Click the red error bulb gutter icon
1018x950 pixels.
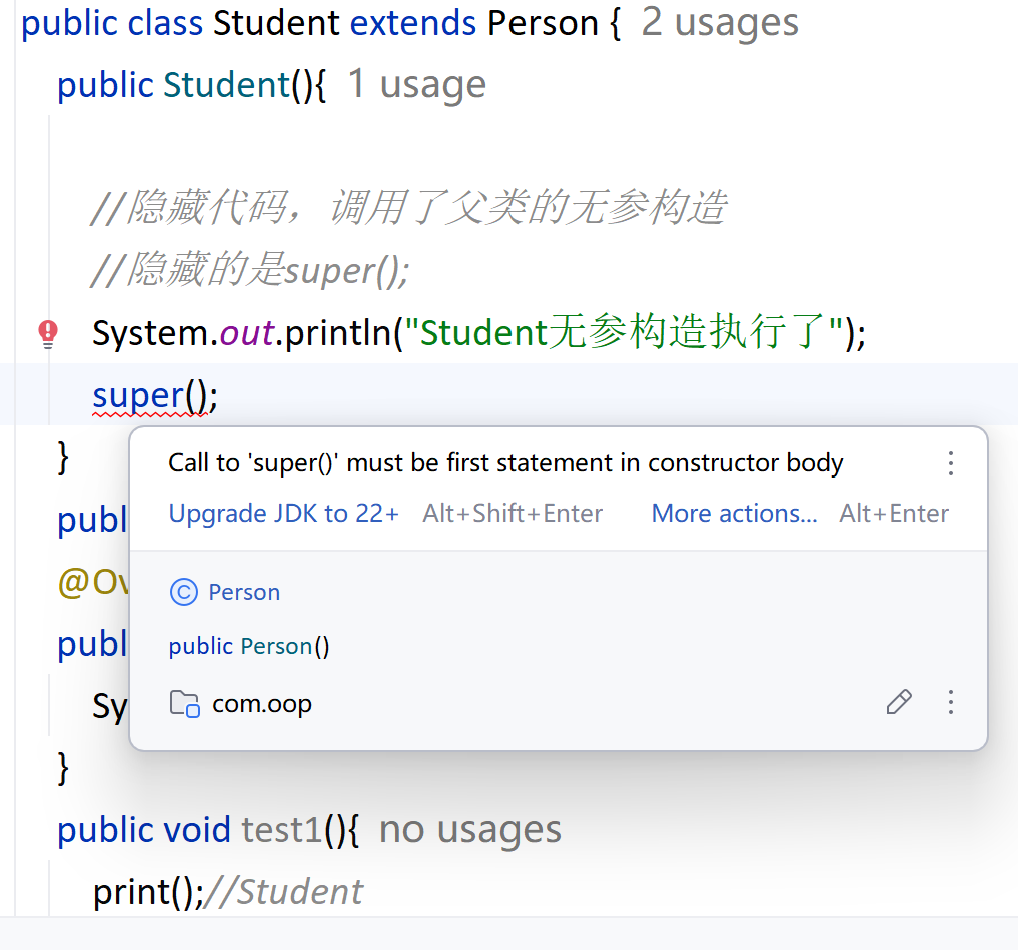[x=48, y=334]
